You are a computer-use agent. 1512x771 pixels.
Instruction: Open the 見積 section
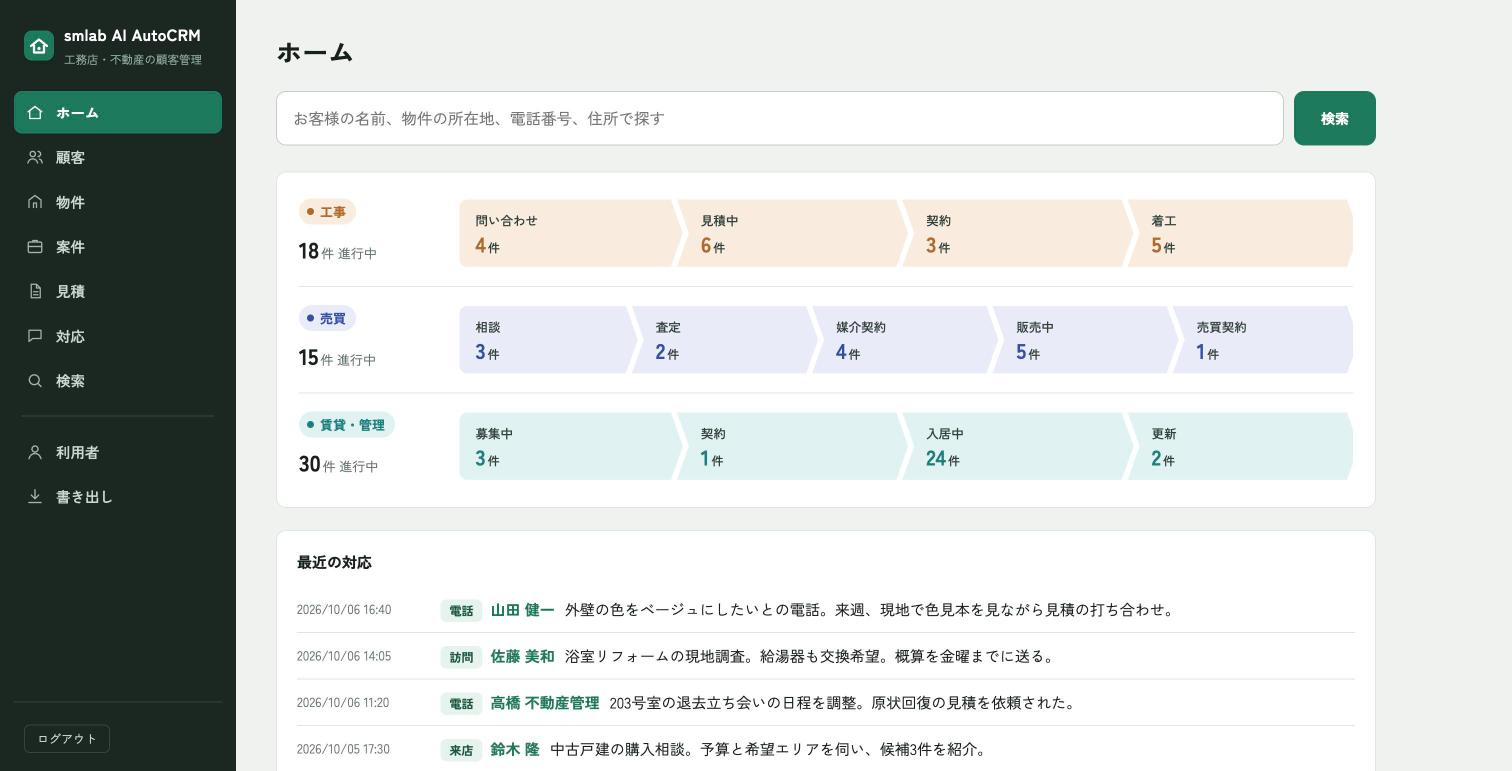click(x=118, y=292)
